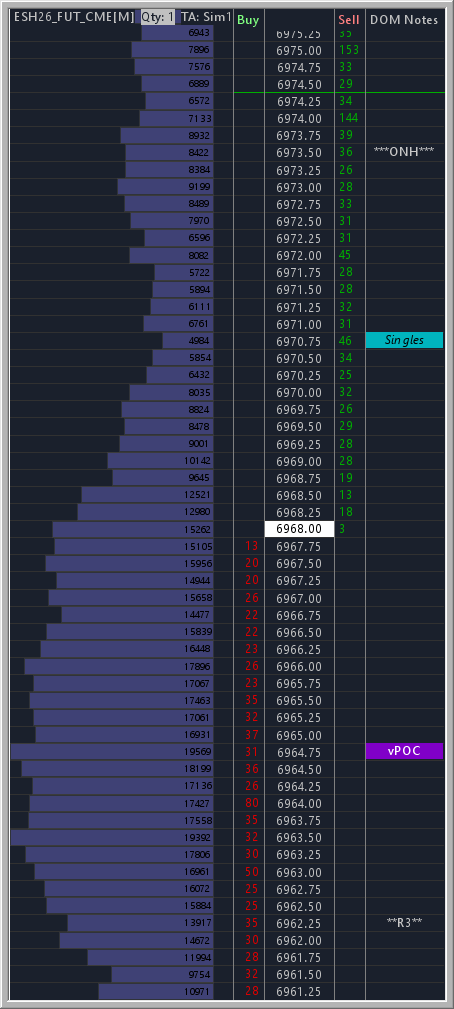Click ask size 46 at 6970.75
Image resolution: width=454 pixels, height=1009 pixels.
pyautogui.click(x=345, y=340)
